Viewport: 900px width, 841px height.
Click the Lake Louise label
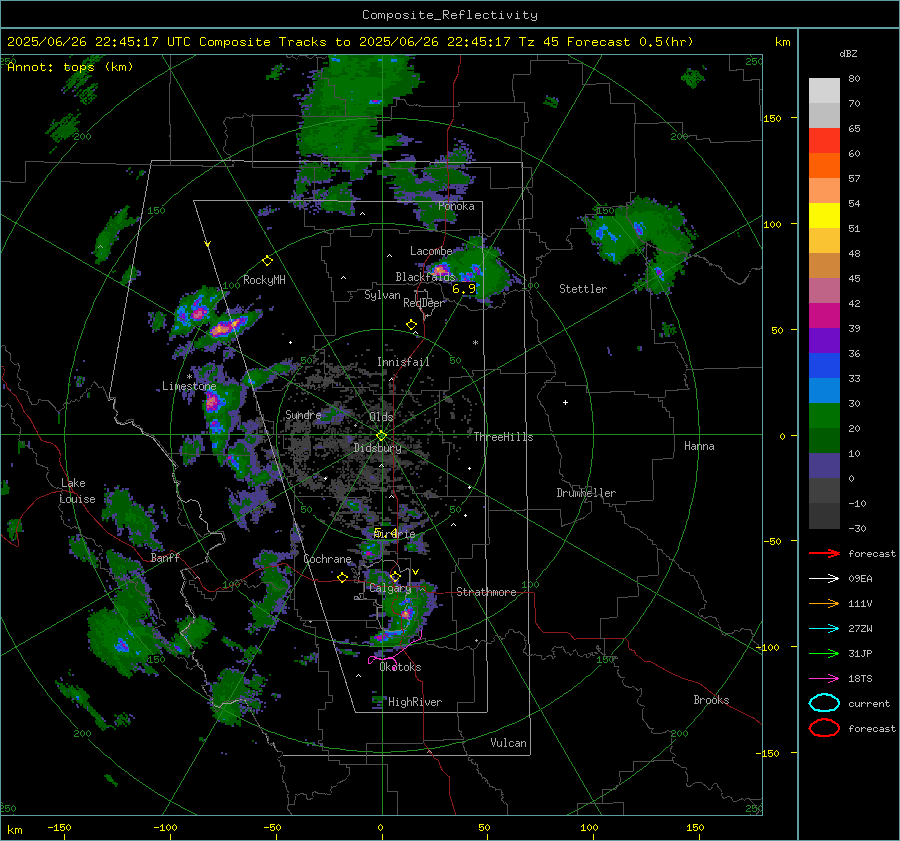point(78,491)
